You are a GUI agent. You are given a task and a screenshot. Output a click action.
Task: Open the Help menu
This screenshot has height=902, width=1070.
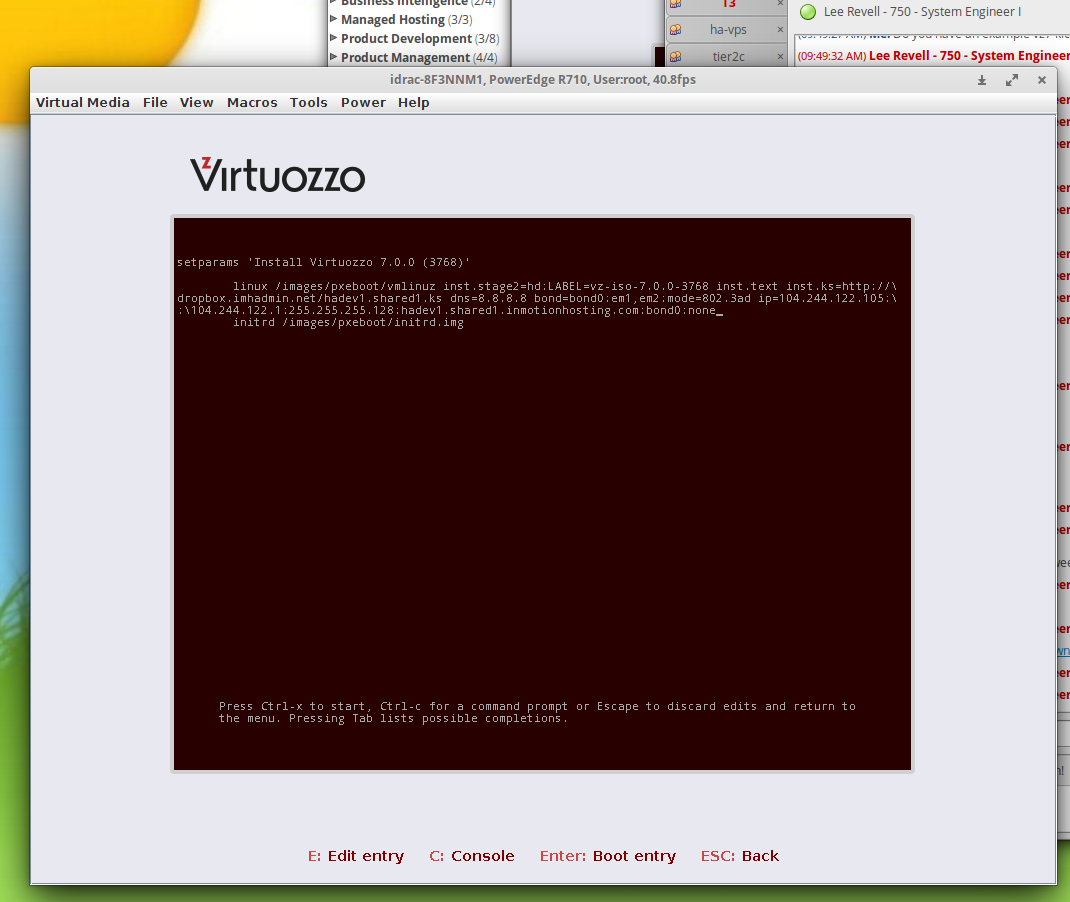[413, 102]
